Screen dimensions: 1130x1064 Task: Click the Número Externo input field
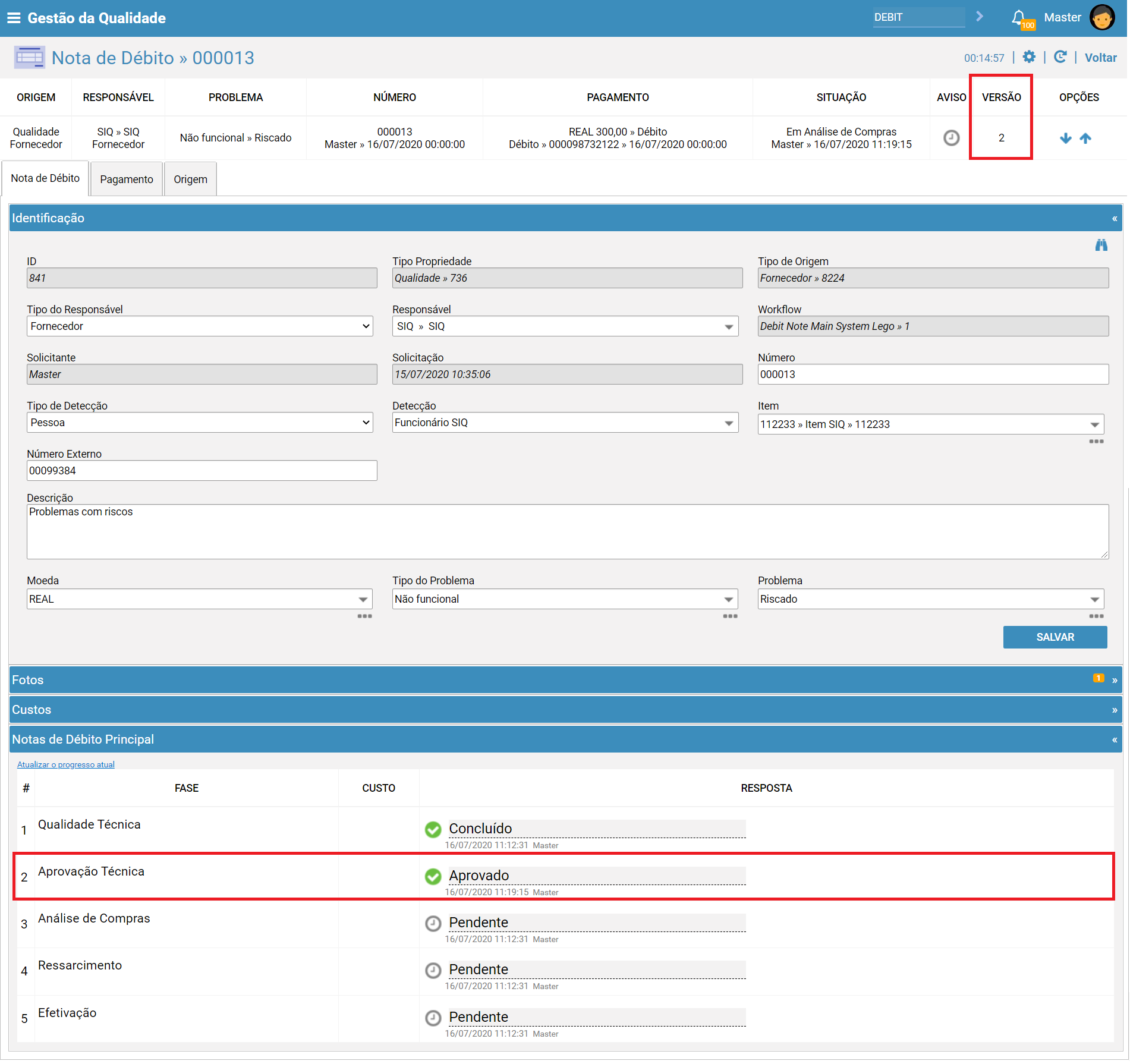202,471
